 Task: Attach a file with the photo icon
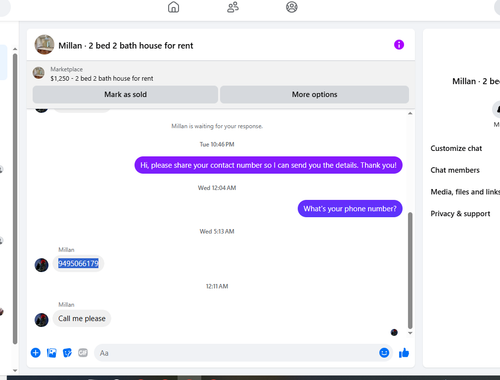52,353
